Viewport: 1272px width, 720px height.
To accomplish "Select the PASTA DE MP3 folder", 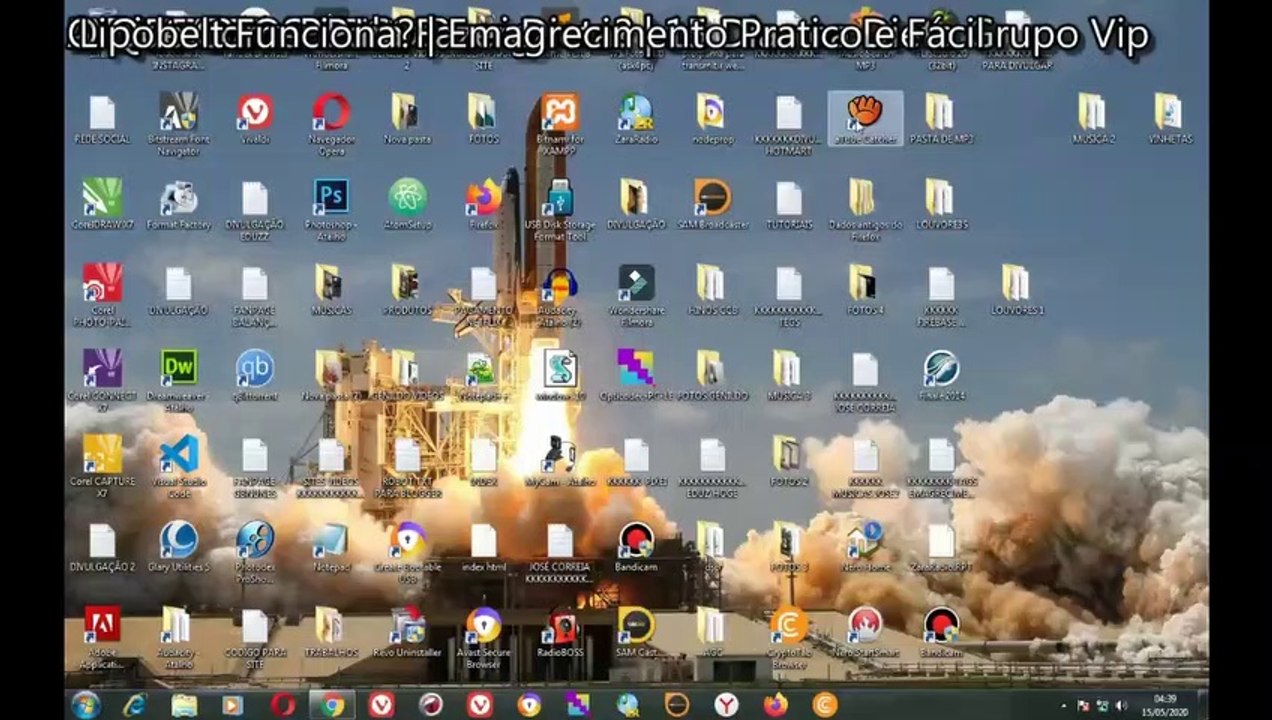I will (x=941, y=119).
